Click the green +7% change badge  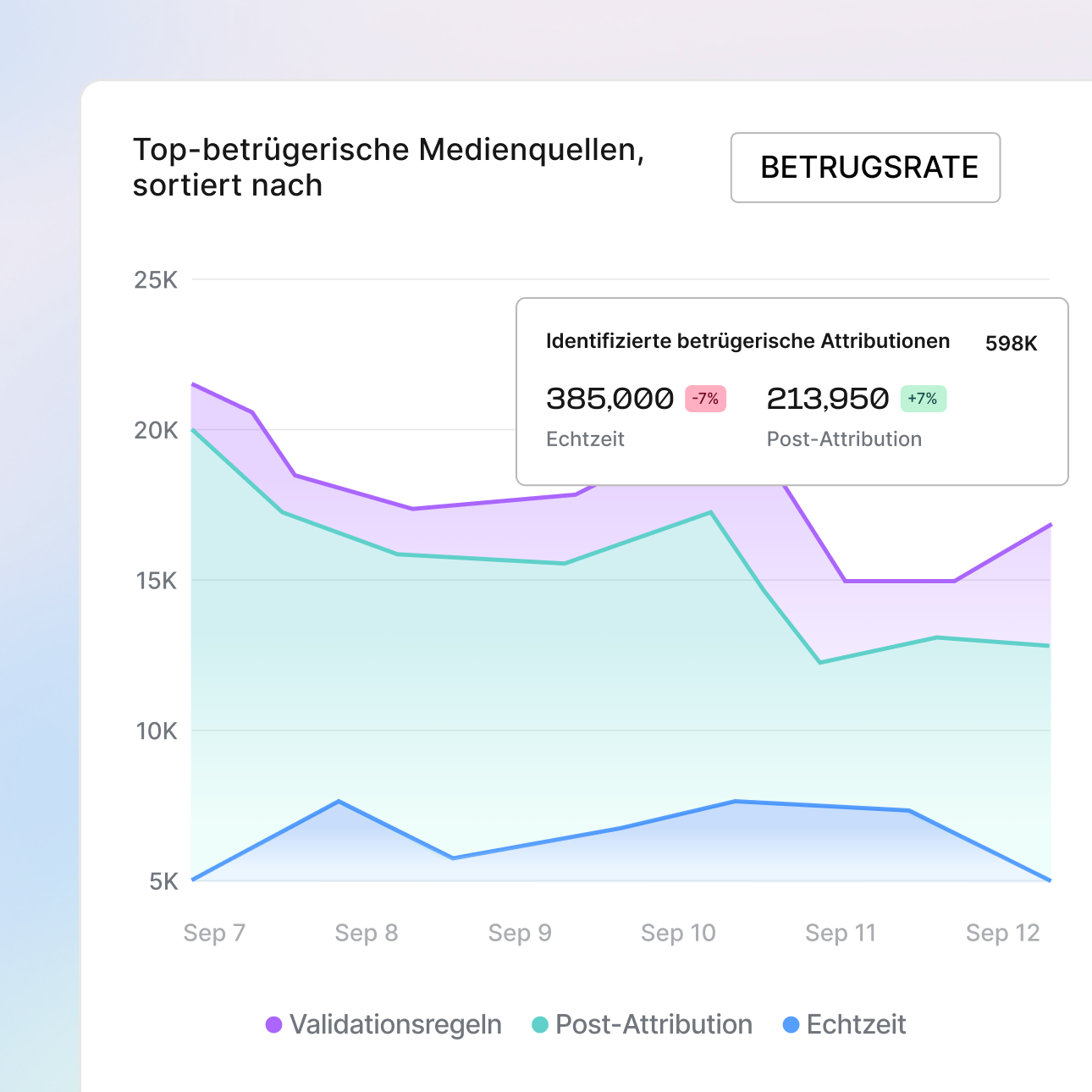coord(923,399)
